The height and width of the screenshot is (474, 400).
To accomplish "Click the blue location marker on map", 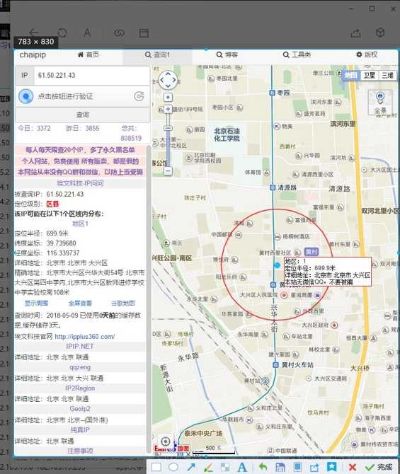I will pyautogui.click(x=277, y=265).
